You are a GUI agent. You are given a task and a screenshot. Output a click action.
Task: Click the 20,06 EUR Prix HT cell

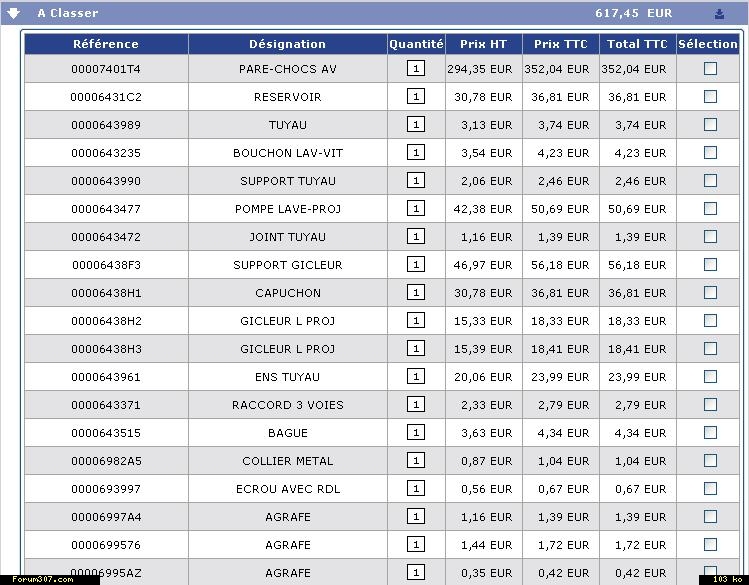(x=483, y=377)
